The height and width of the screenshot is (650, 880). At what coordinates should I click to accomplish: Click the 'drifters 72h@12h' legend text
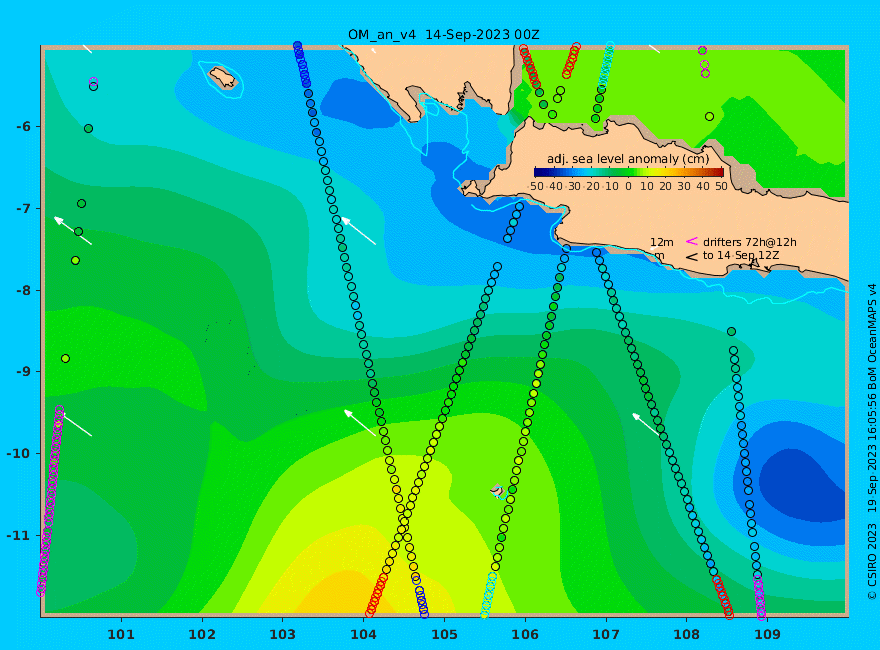750,242
